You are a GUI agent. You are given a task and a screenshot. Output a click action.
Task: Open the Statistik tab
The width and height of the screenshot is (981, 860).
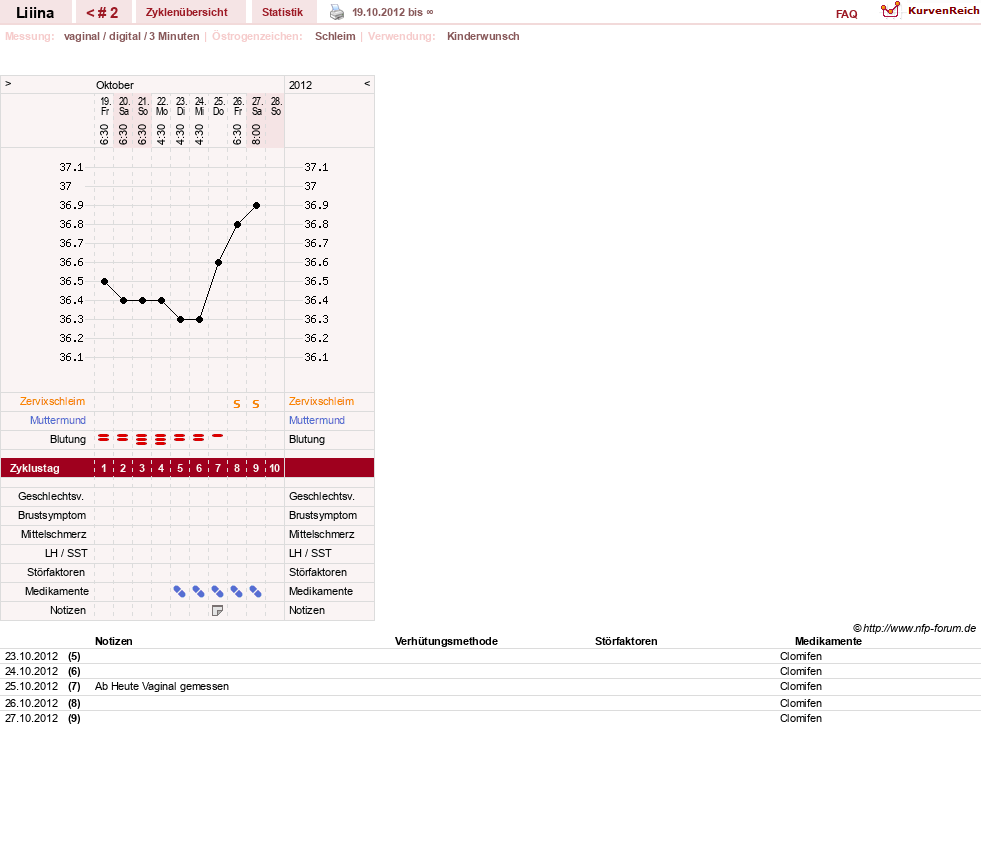point(282,13)
